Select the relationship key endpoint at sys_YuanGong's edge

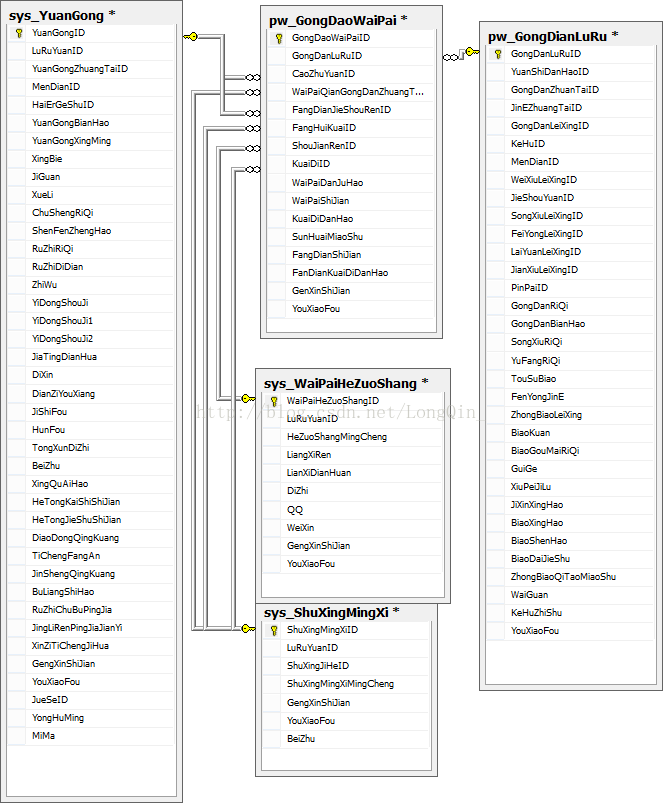(190, 36)
